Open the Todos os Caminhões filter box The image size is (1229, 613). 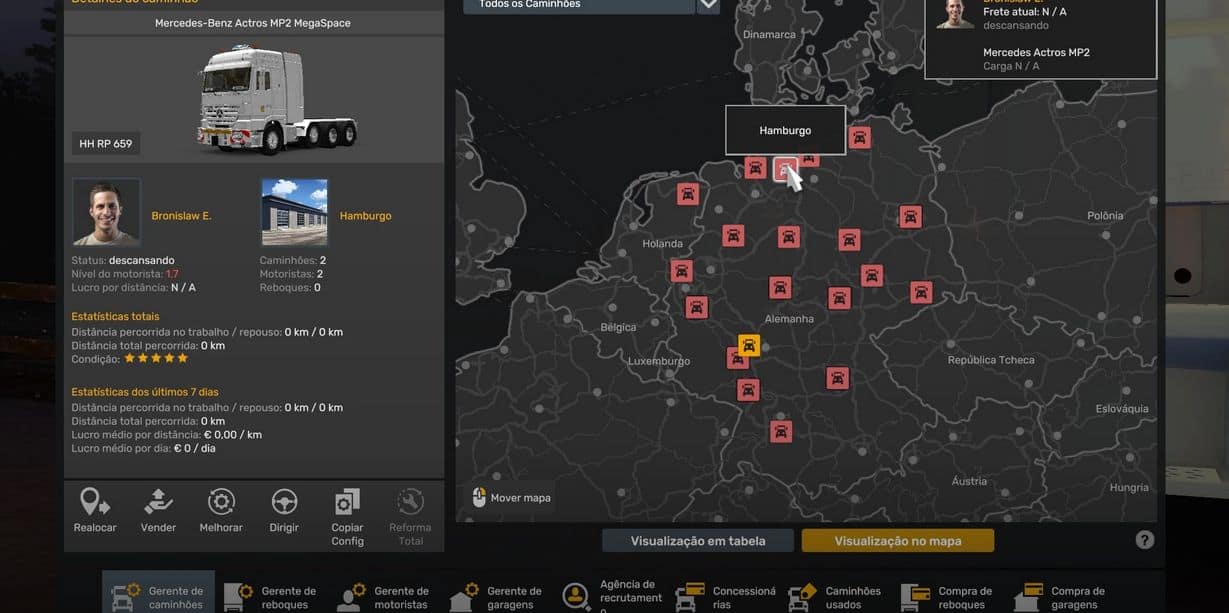[579, 5]
